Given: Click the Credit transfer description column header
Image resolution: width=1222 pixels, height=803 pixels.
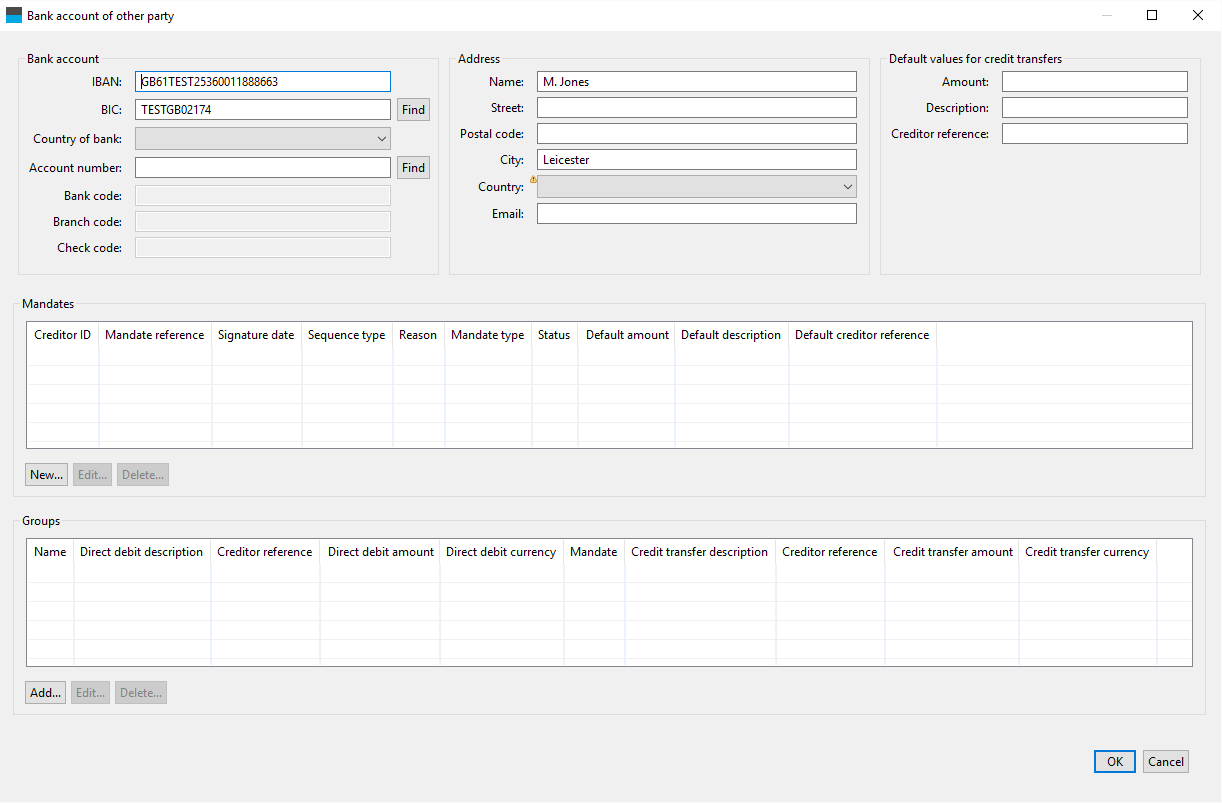Looking at the screenshot, I should pos(700,552).
